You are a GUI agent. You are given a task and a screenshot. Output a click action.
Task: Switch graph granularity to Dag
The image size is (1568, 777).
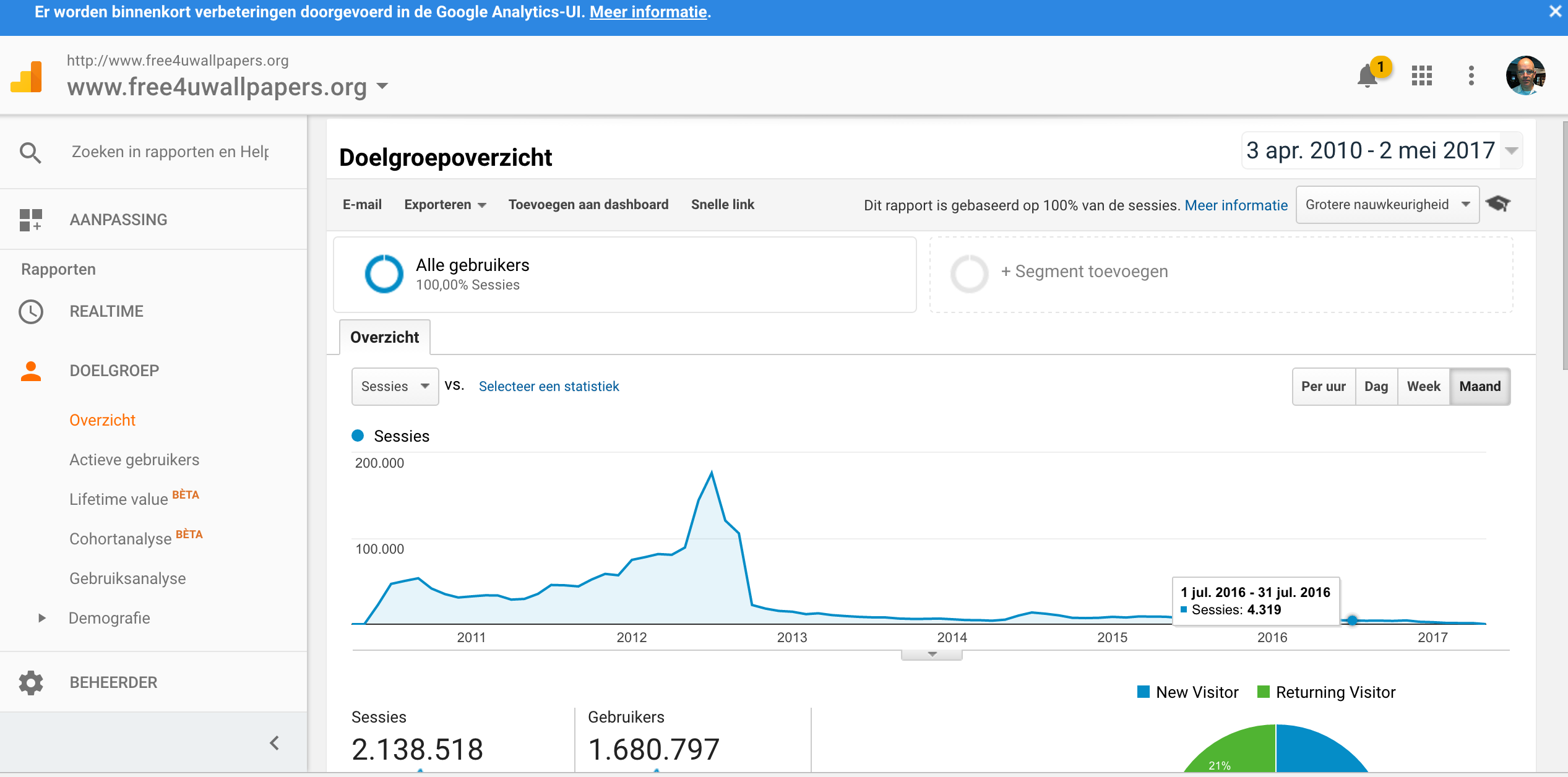(x=1376, y=387)
